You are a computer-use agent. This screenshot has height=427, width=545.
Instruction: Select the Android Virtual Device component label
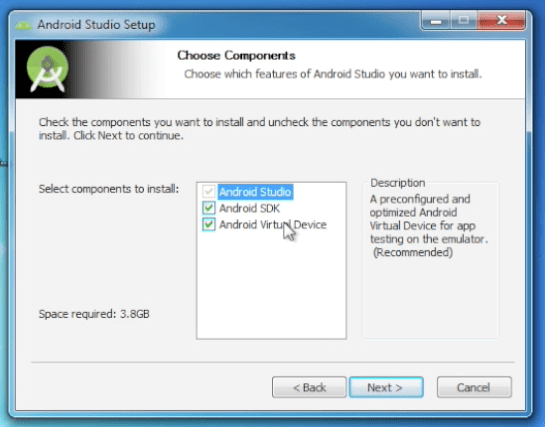point(273,225)
